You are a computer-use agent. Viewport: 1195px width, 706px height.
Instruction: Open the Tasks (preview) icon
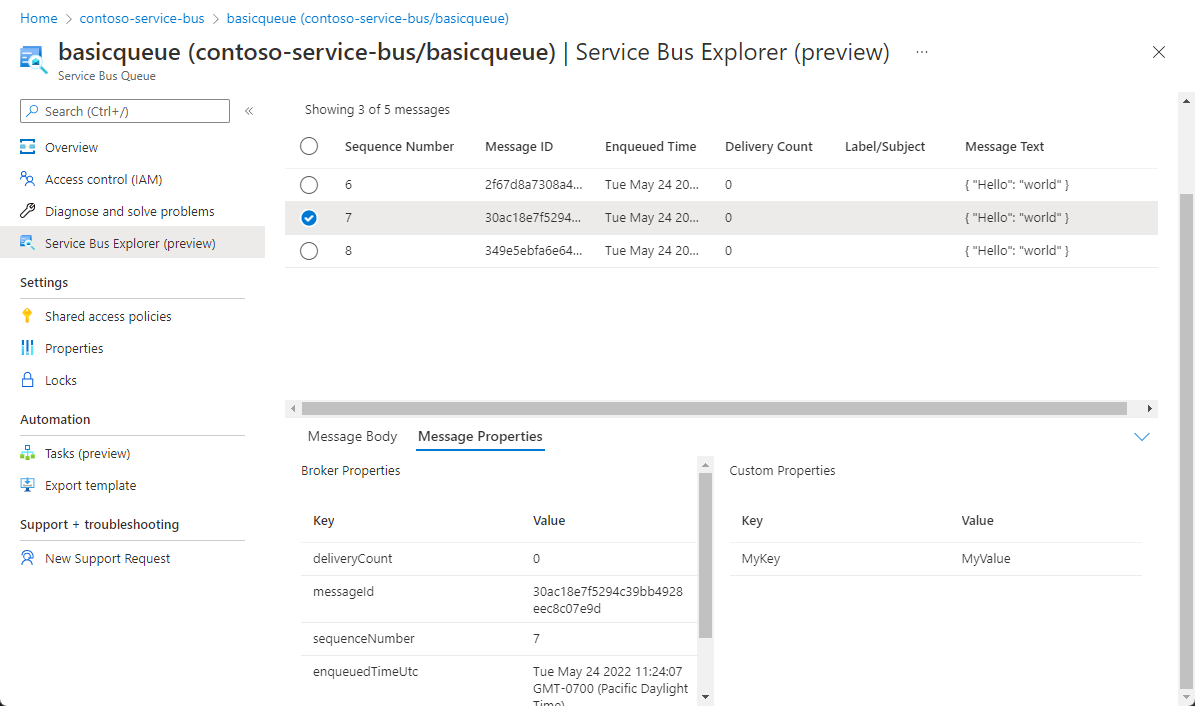pos(28,454)
